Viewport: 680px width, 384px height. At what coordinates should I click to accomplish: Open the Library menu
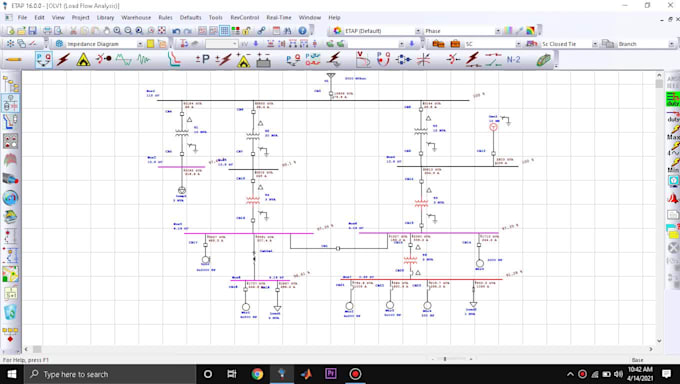(x=105, y=17)
